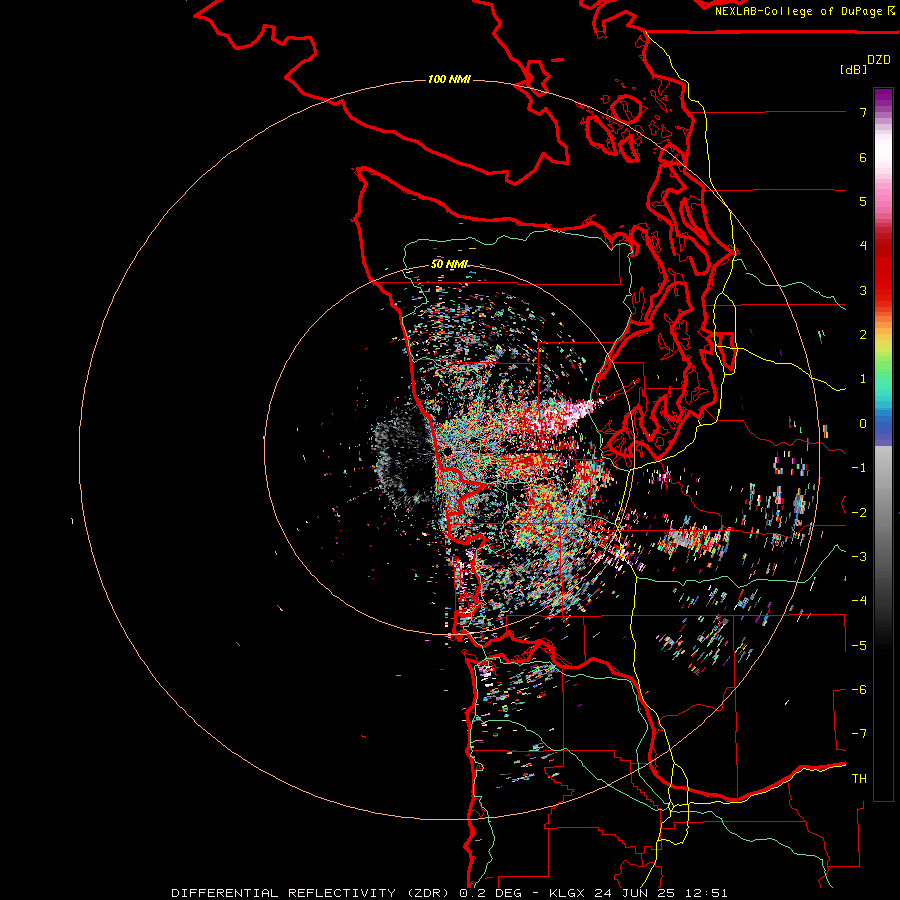Click the -7 value on the color scale
Viewport: 900px width, 900px height.
point(859,734)
